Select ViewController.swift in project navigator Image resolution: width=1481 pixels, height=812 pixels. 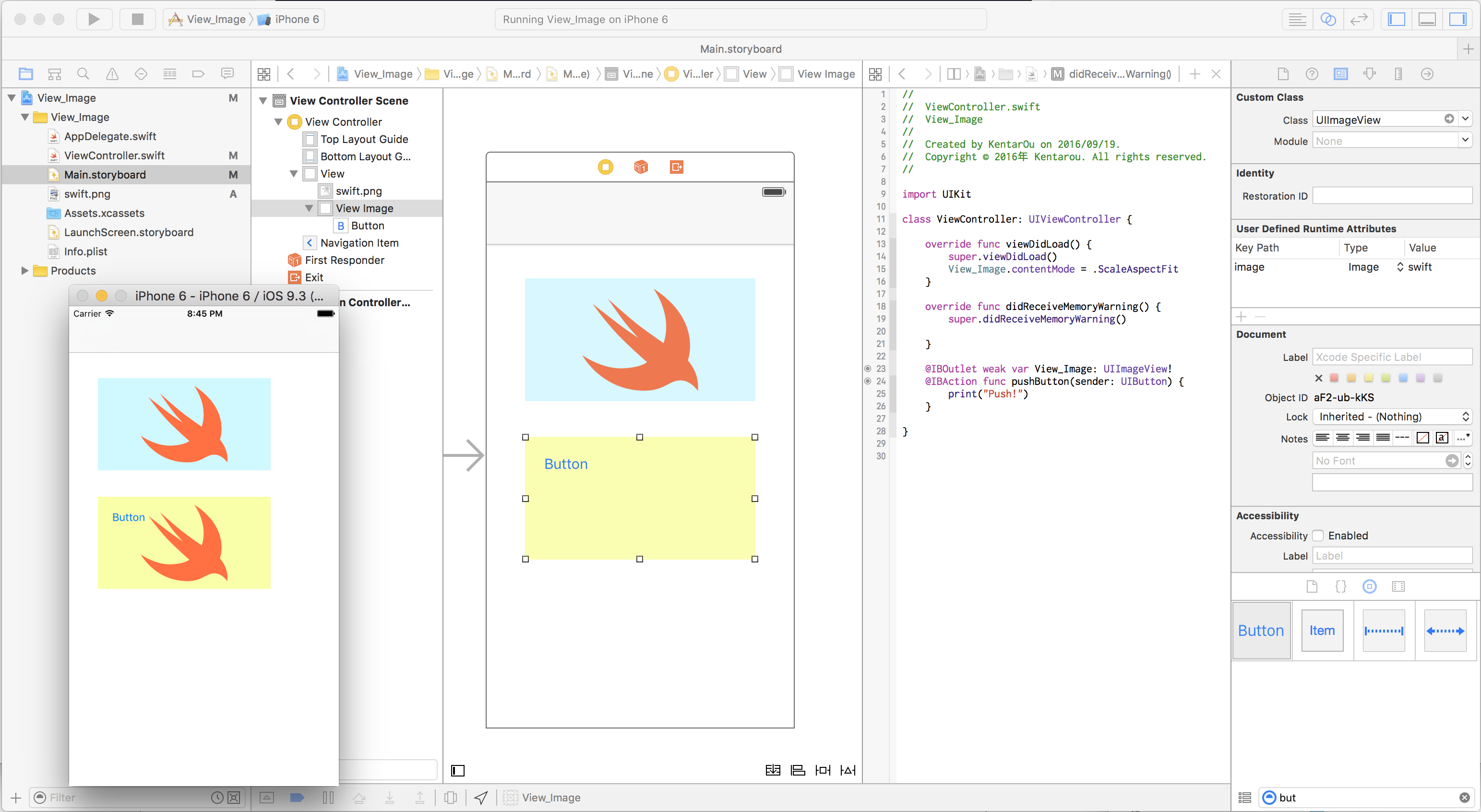[114, 155]
